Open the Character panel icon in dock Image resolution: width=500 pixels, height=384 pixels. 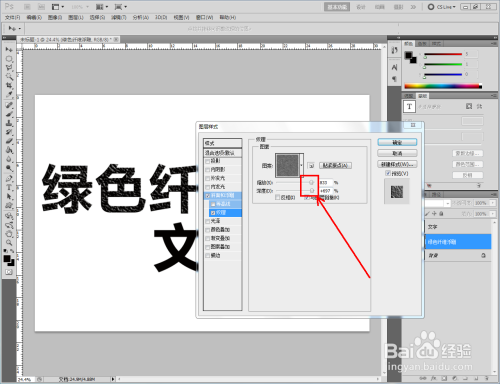[395, 68]
